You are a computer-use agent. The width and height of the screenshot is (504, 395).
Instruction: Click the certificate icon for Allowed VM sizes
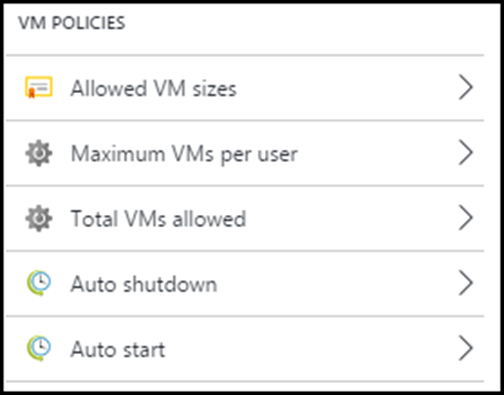coord(39,87)
